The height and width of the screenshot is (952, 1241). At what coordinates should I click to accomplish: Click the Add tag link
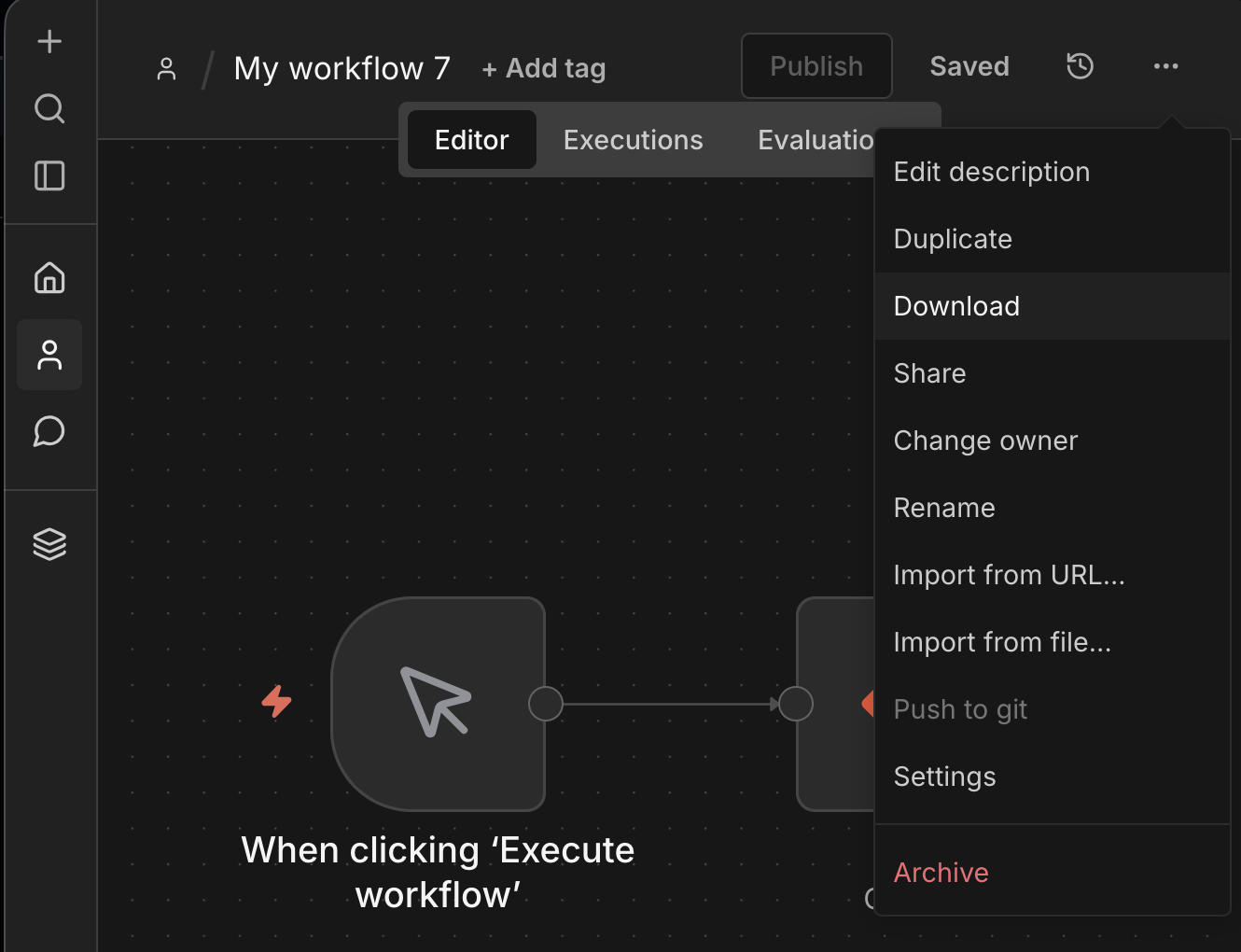544,68
